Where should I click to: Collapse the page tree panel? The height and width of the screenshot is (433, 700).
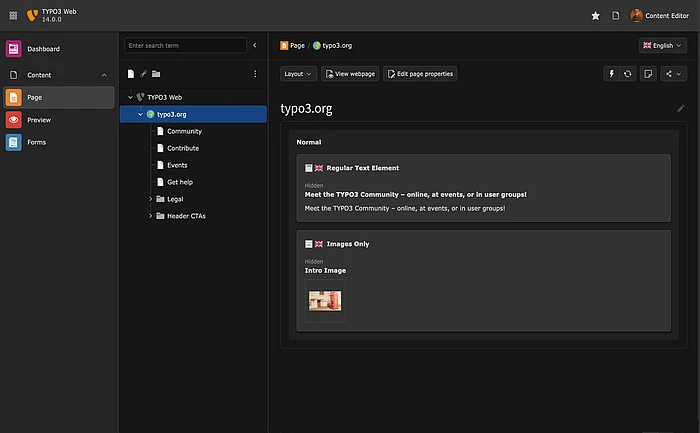[x=255, y=45]
